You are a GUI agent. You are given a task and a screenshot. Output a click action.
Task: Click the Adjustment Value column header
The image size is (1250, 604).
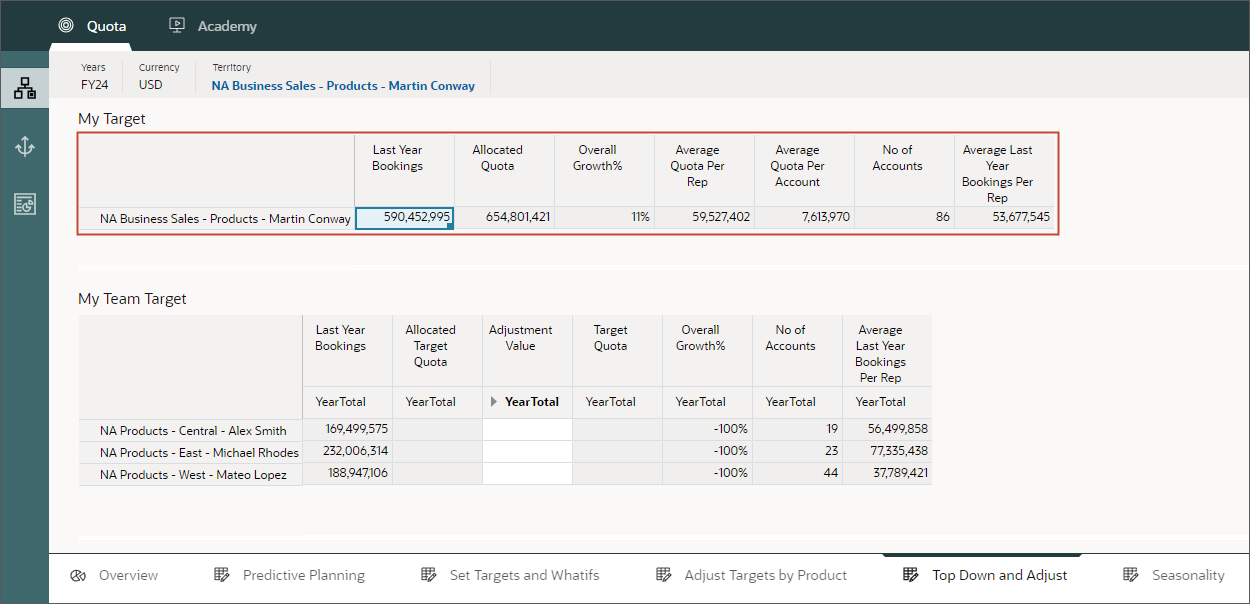coord(527,351)
